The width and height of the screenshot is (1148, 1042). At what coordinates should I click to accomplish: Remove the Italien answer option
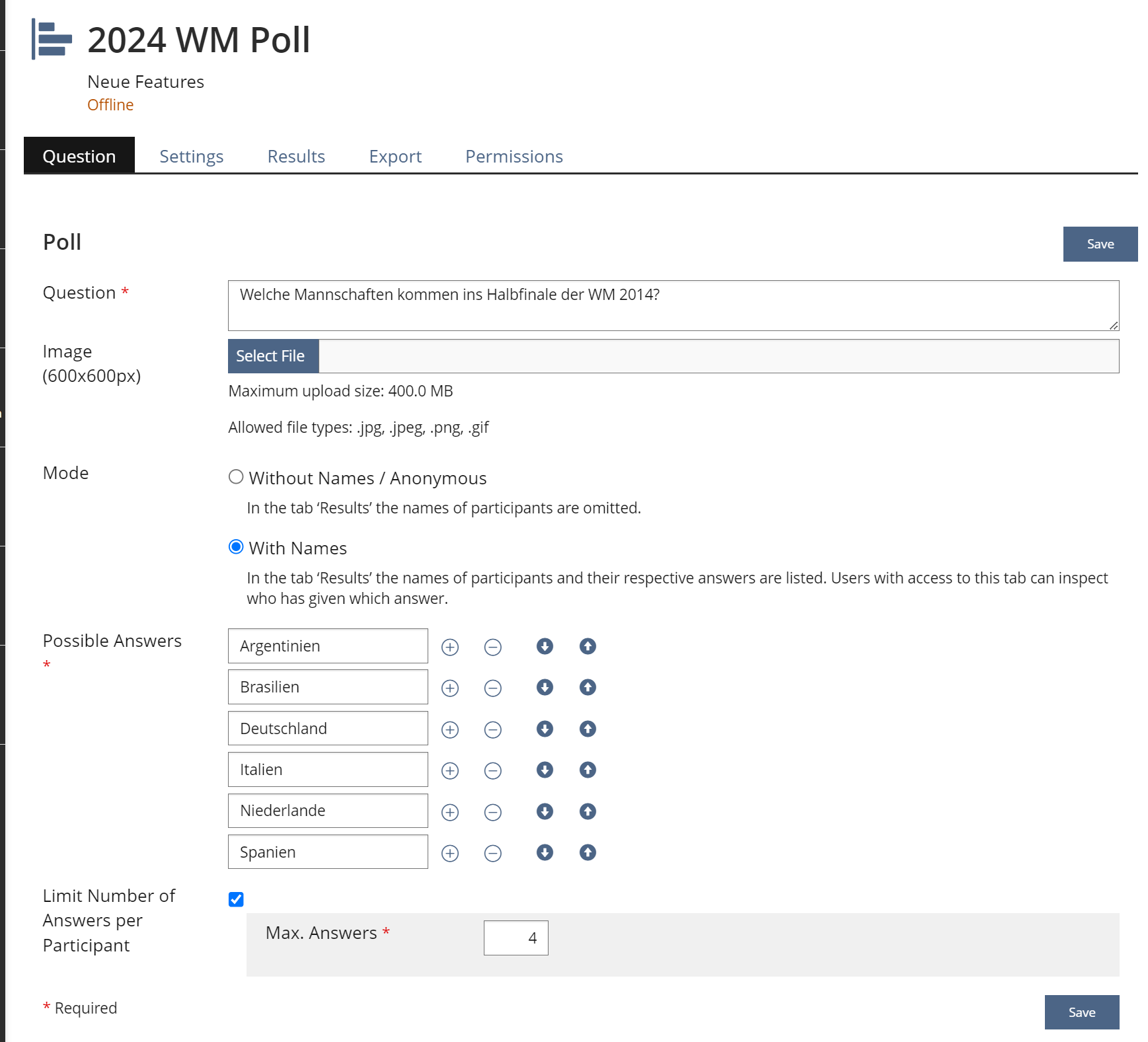pos(493,770)
